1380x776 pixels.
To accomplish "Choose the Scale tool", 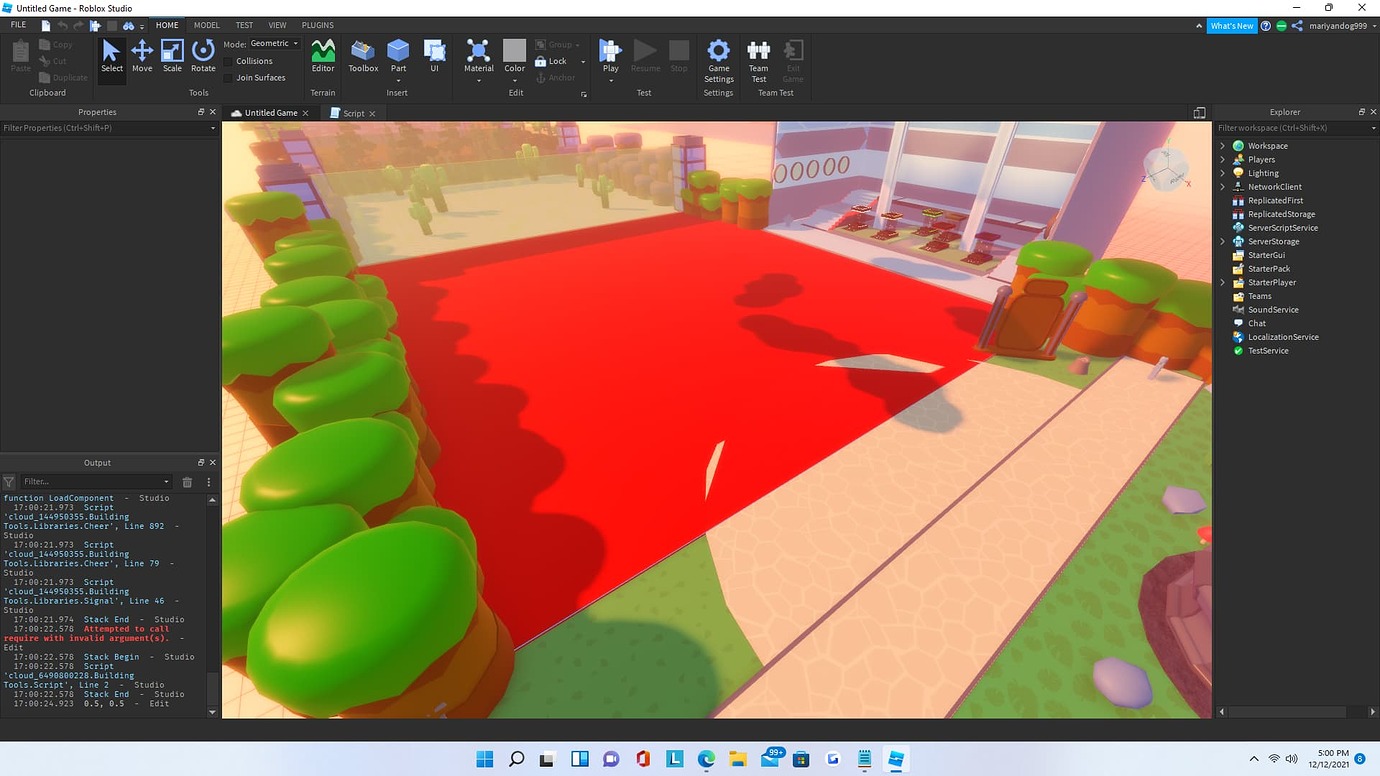I will (172, 57).
